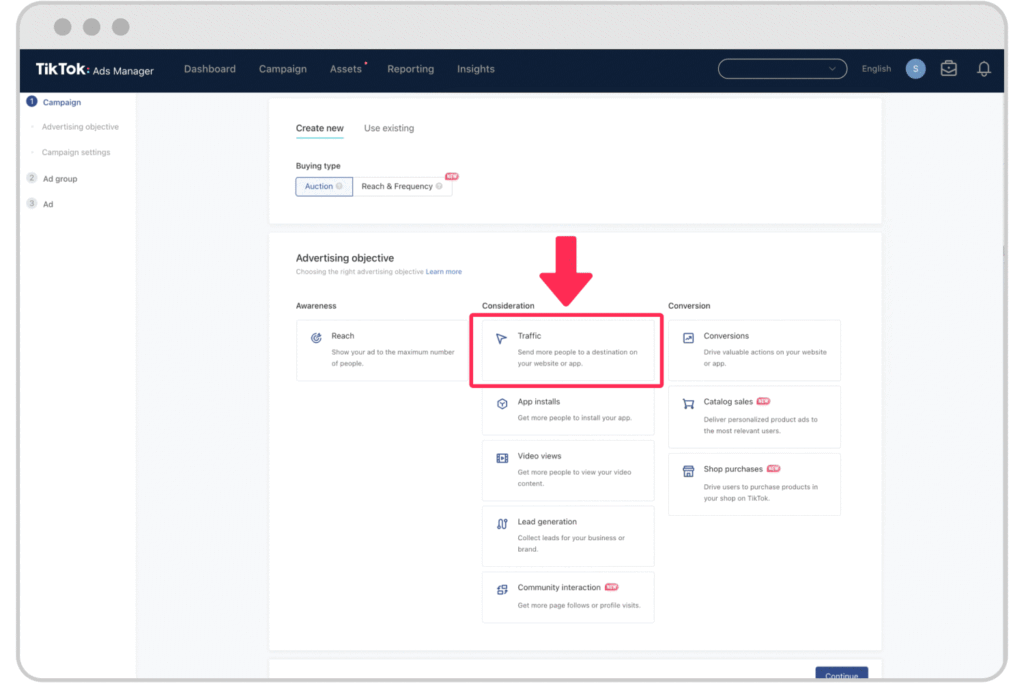
Task: Switch to the Use existing tab
Action: pyautogui.click(x=388, y=128)
